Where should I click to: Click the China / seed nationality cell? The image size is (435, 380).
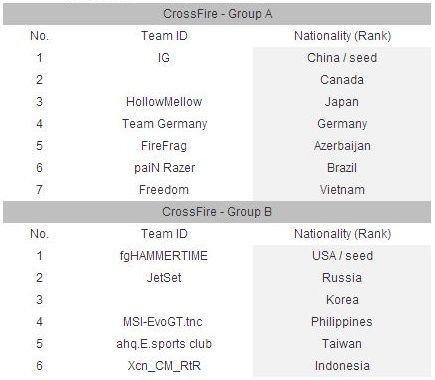coord(342,58)
